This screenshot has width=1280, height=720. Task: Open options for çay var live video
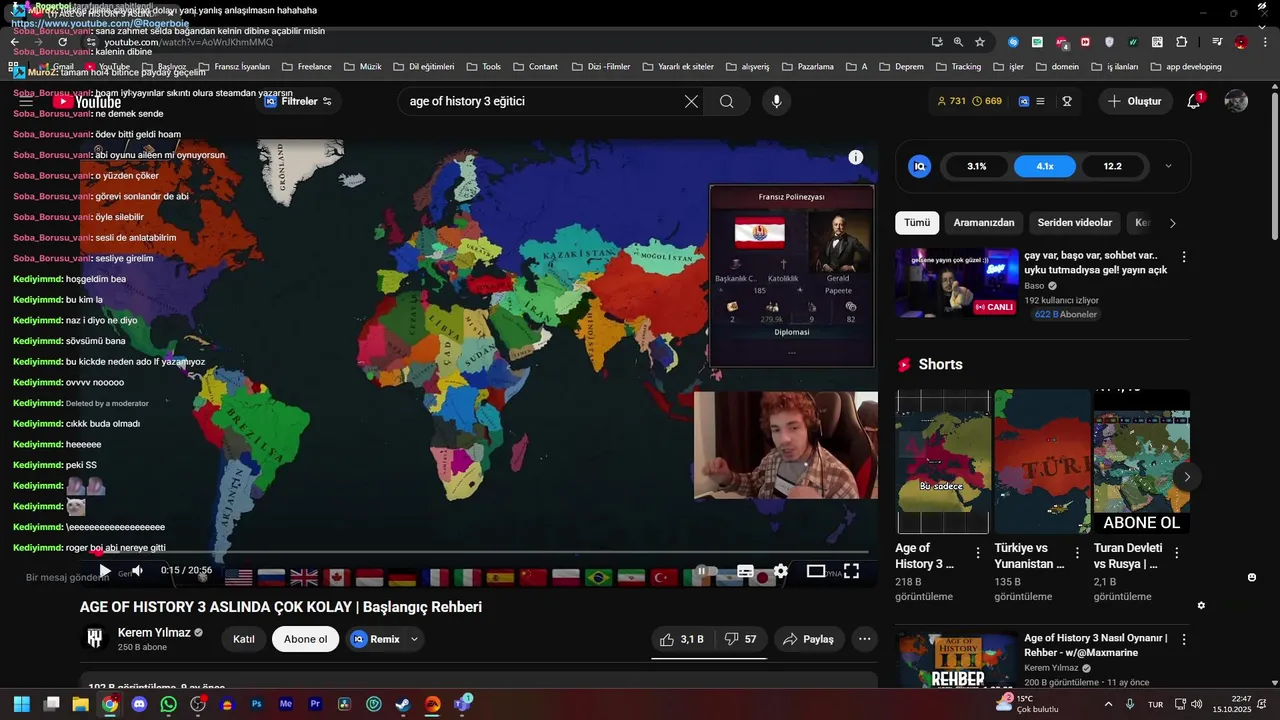pos(1184,257)
